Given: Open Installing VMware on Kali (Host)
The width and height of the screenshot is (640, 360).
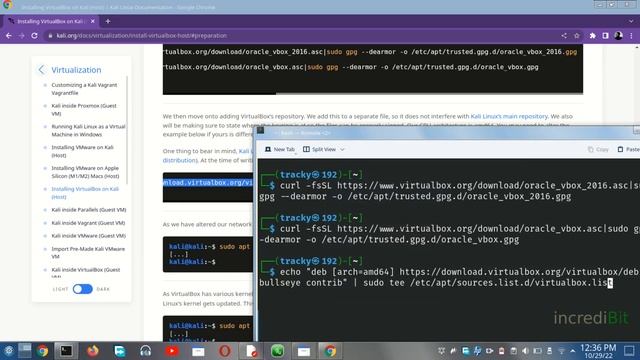Looking at the screenshot, I should point(82,151).
